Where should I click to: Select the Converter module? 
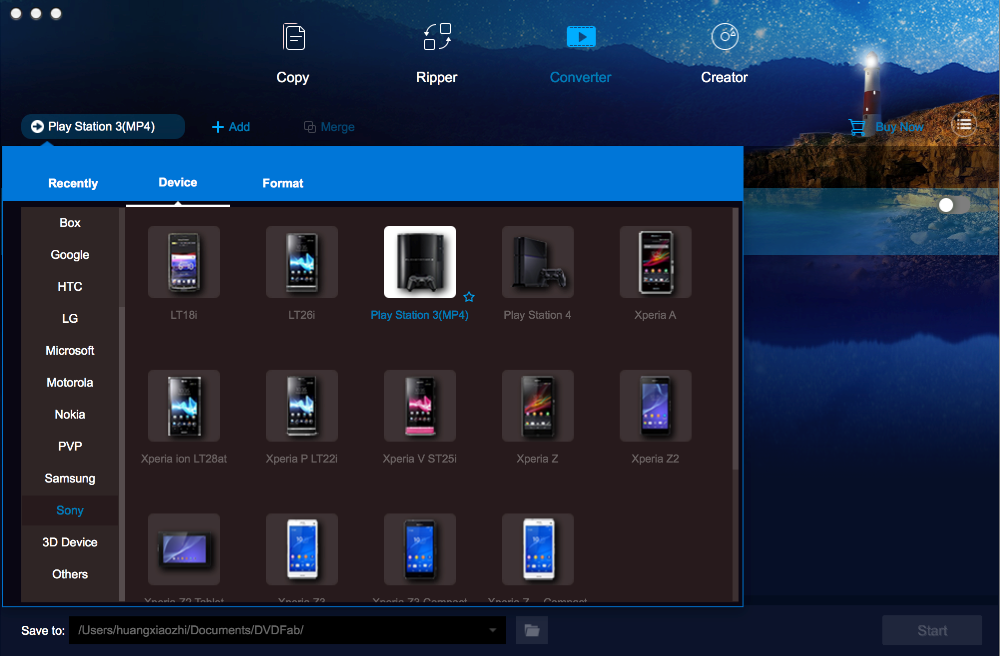pos(580,54)
